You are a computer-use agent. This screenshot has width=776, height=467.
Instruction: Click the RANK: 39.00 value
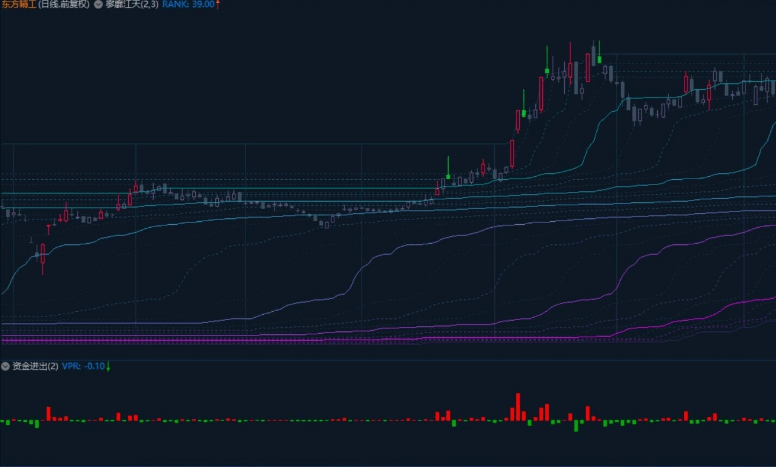pyautogui.click(x=188, y=4)
